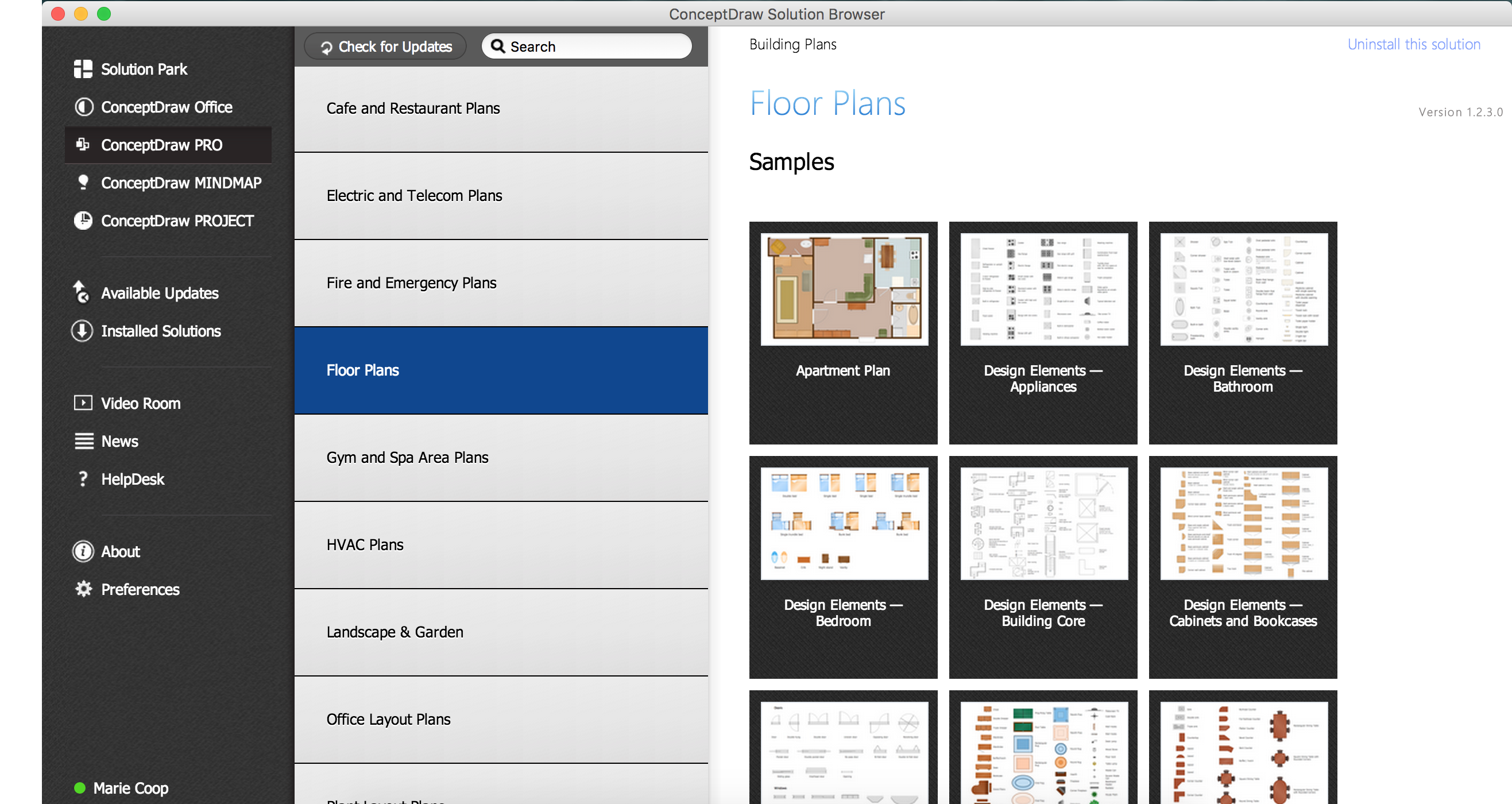The image size is (1512, 804).
Task: Click the Preferences label in sidebar
Action: (140, 589)
